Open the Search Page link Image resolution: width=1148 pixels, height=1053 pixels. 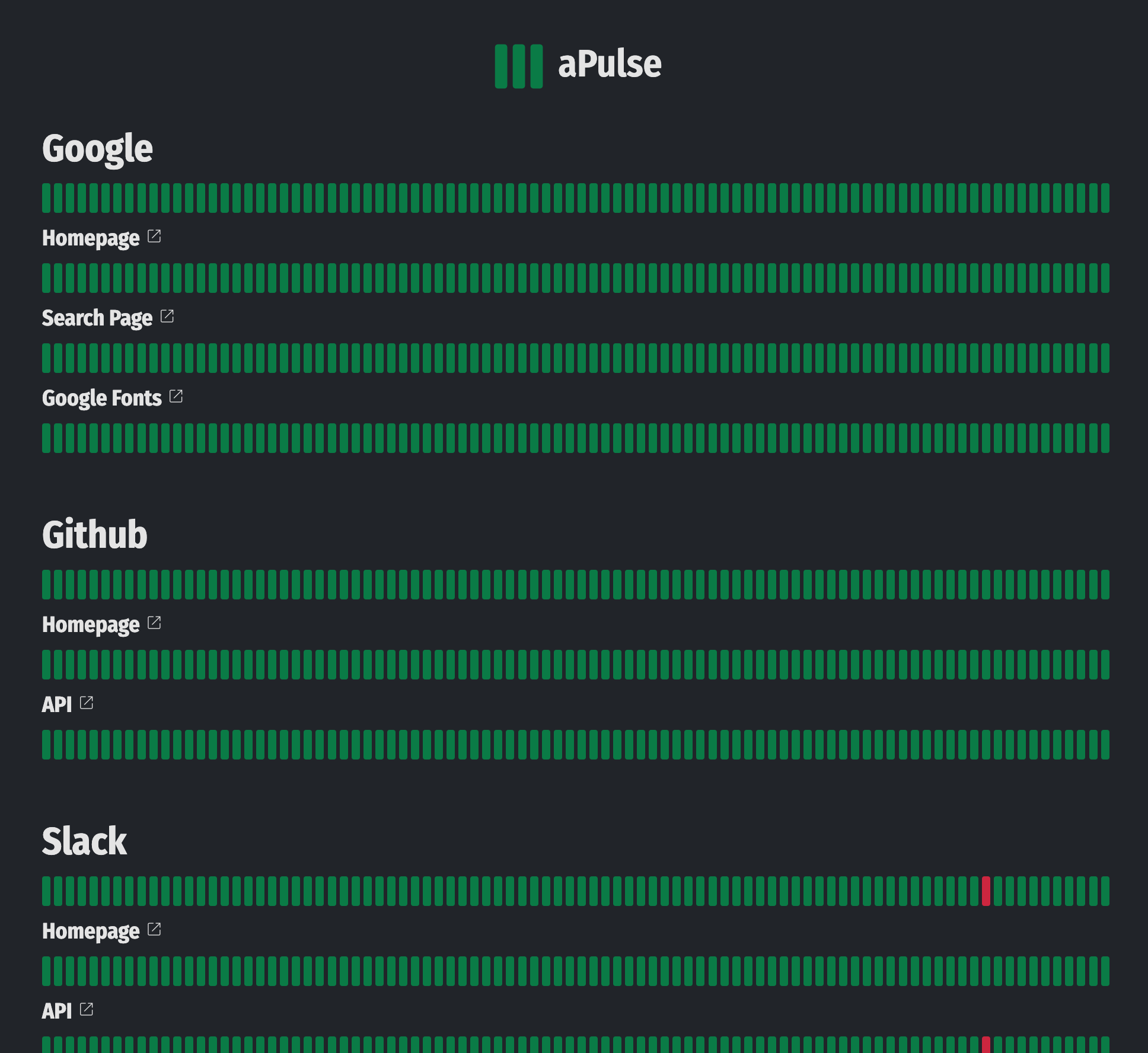pos(98,318)
